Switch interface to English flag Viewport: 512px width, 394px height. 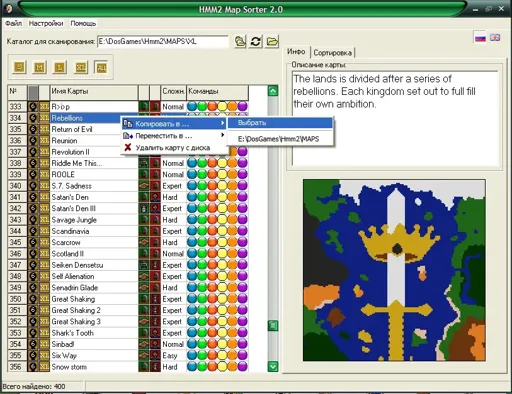[x=495, y=38]
